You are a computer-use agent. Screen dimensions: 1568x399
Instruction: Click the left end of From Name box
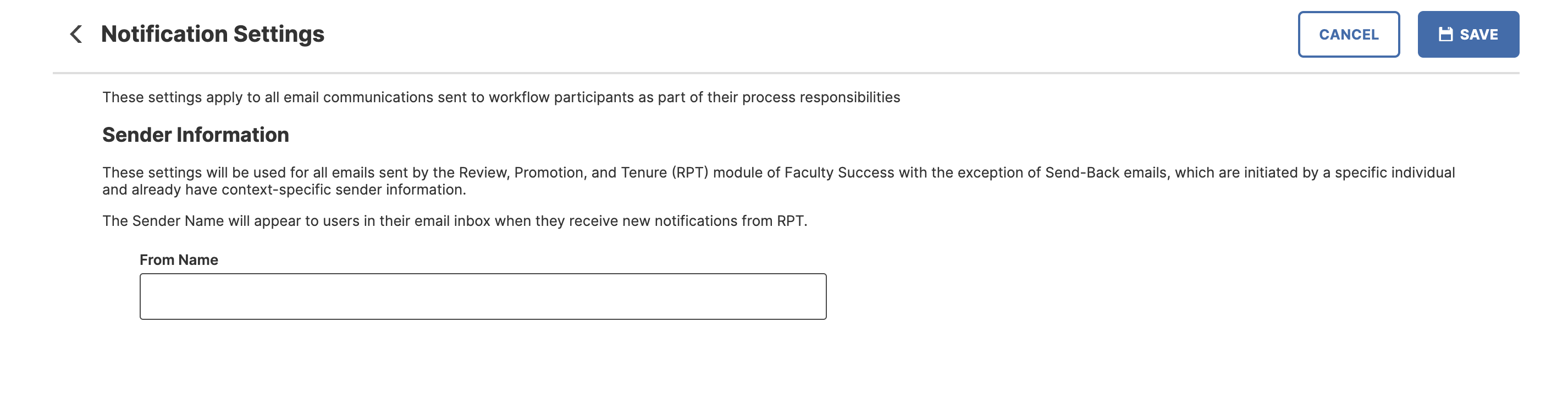pyautogui.click(x=152, y=296)
